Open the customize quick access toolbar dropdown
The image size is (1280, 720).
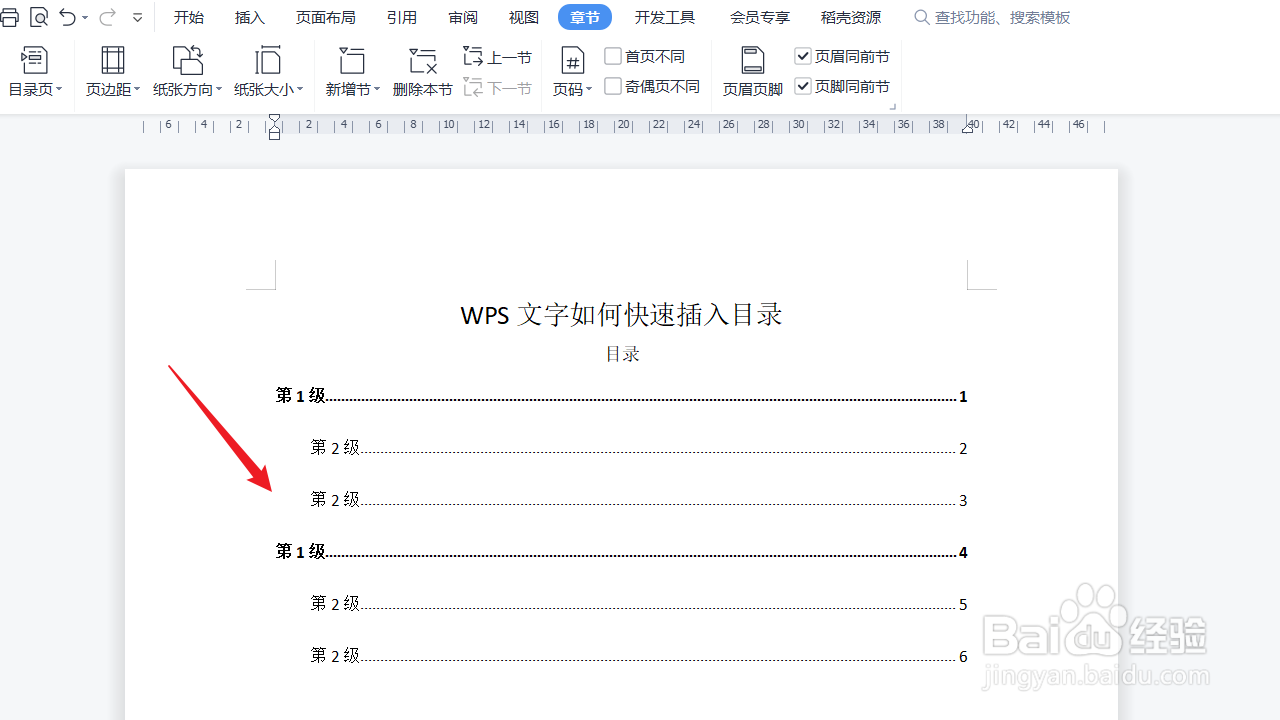tap(138, 18)
